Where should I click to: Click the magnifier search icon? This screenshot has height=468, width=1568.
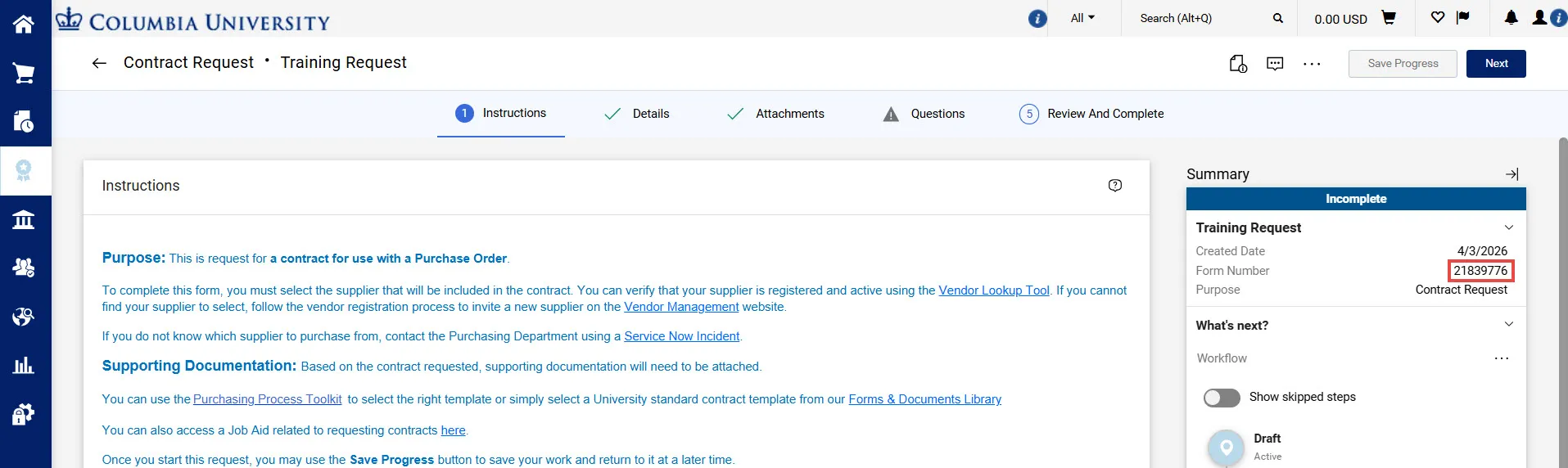click(x=1277, y=18)
